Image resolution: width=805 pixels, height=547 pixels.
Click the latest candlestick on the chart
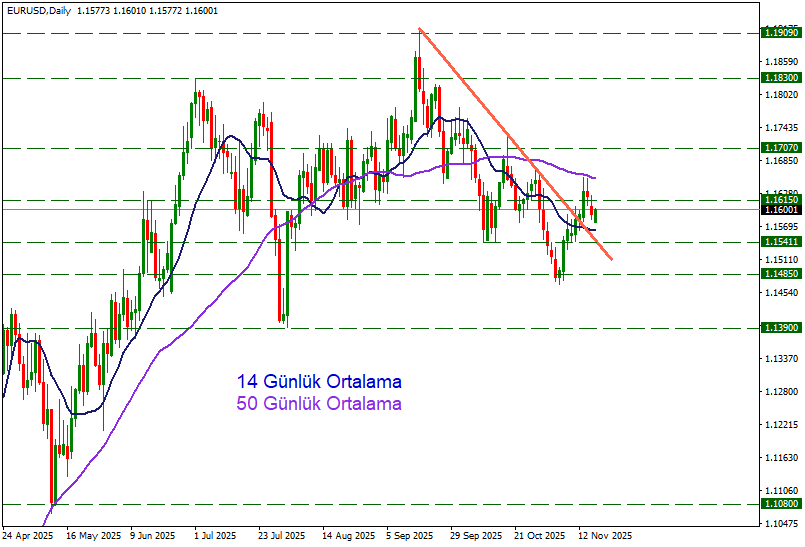(x=596, y=214)
